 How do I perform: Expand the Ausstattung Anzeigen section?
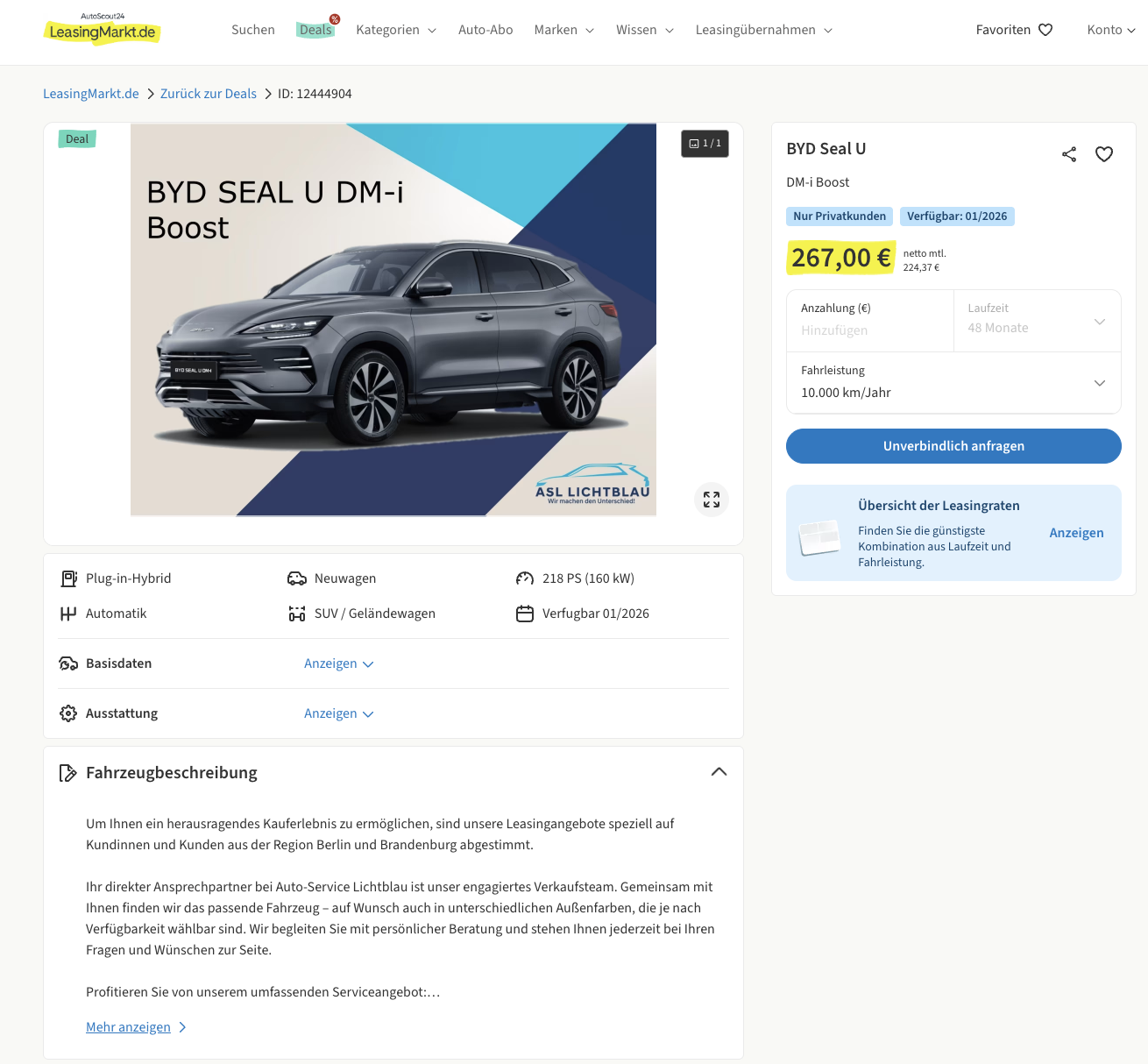(x=338, y=713)
